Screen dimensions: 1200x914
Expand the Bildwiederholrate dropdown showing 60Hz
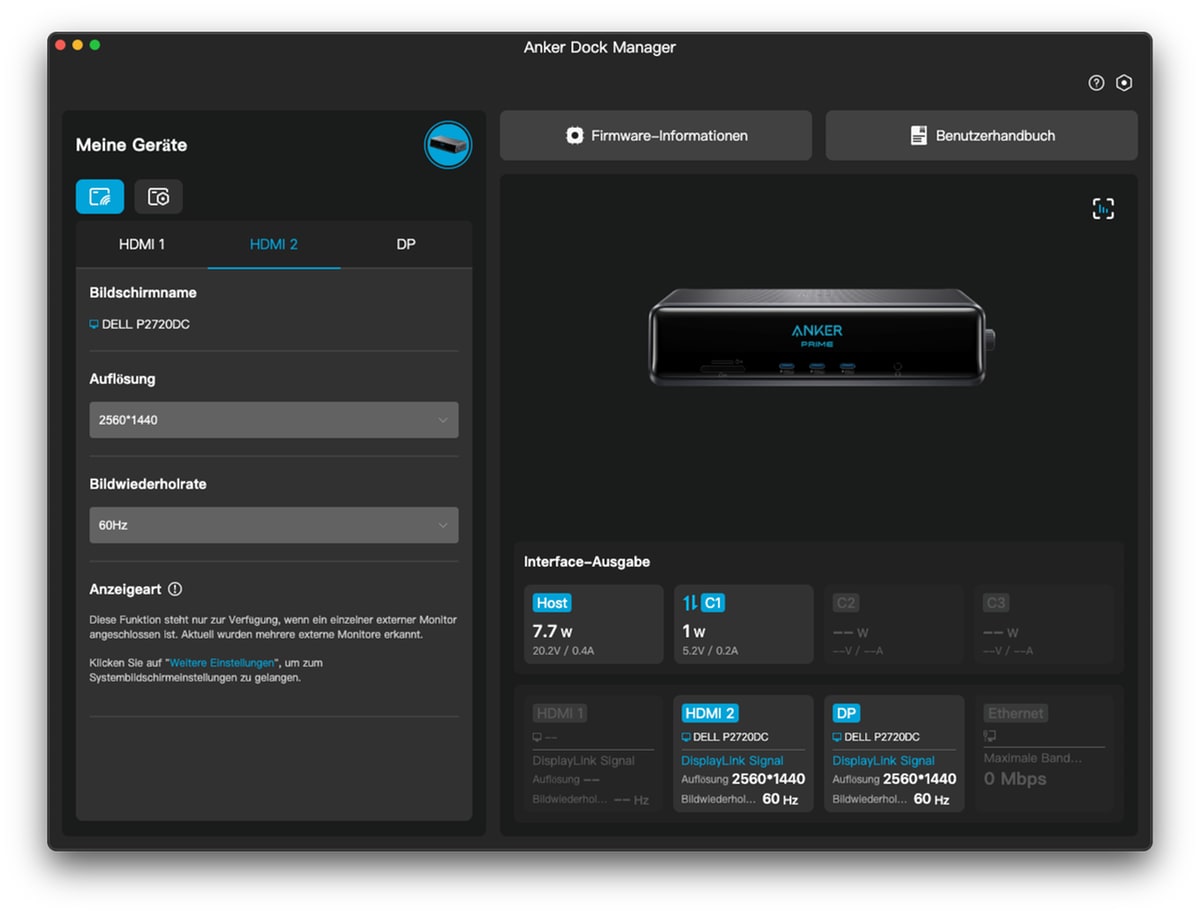click(273, 525)
